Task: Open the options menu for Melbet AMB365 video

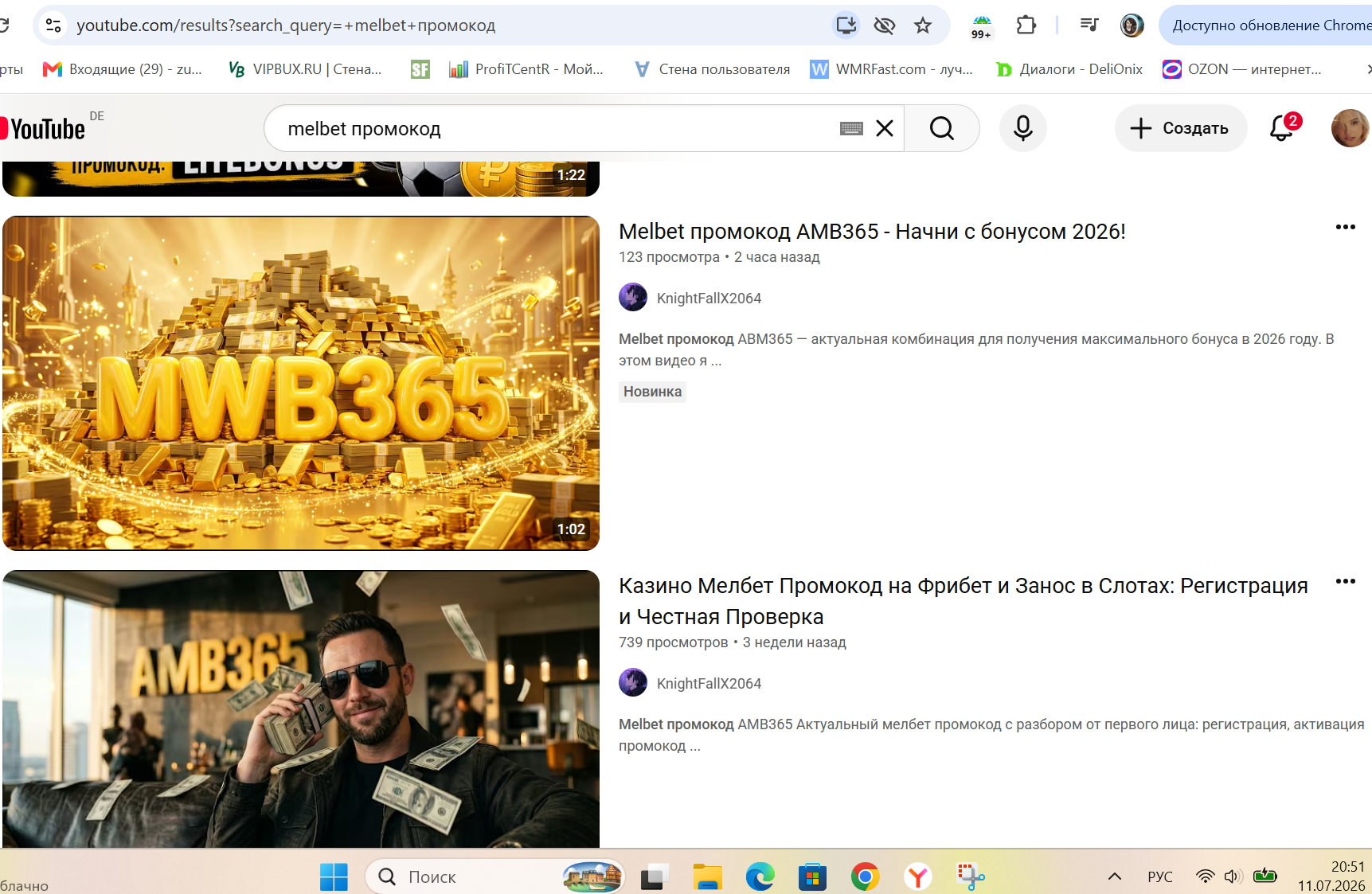Action: pos(1345,228)
